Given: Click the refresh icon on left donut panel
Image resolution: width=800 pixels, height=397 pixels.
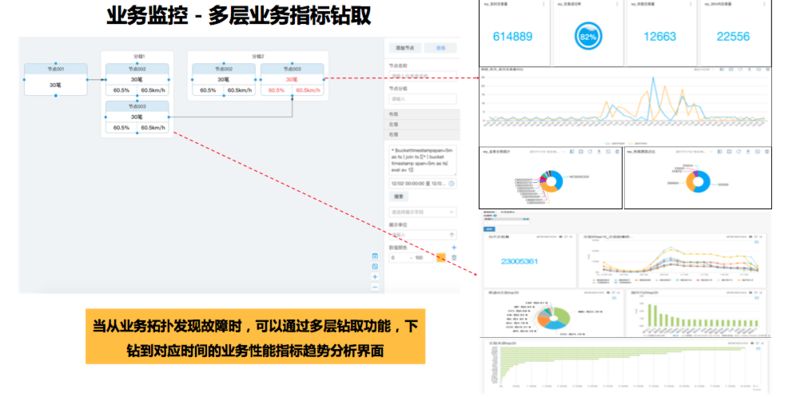Looking at the screenshot, I should [x=590, y=152].
